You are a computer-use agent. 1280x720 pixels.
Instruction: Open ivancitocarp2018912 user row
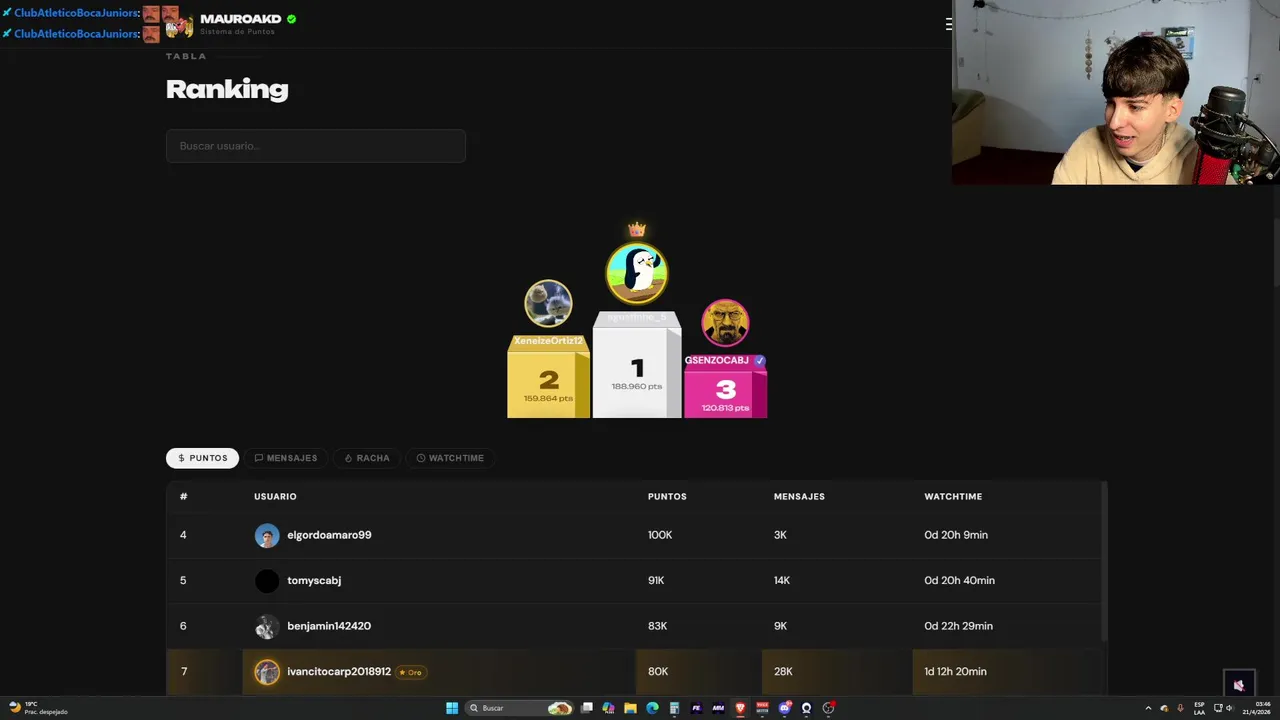click(x=633, y=671)
